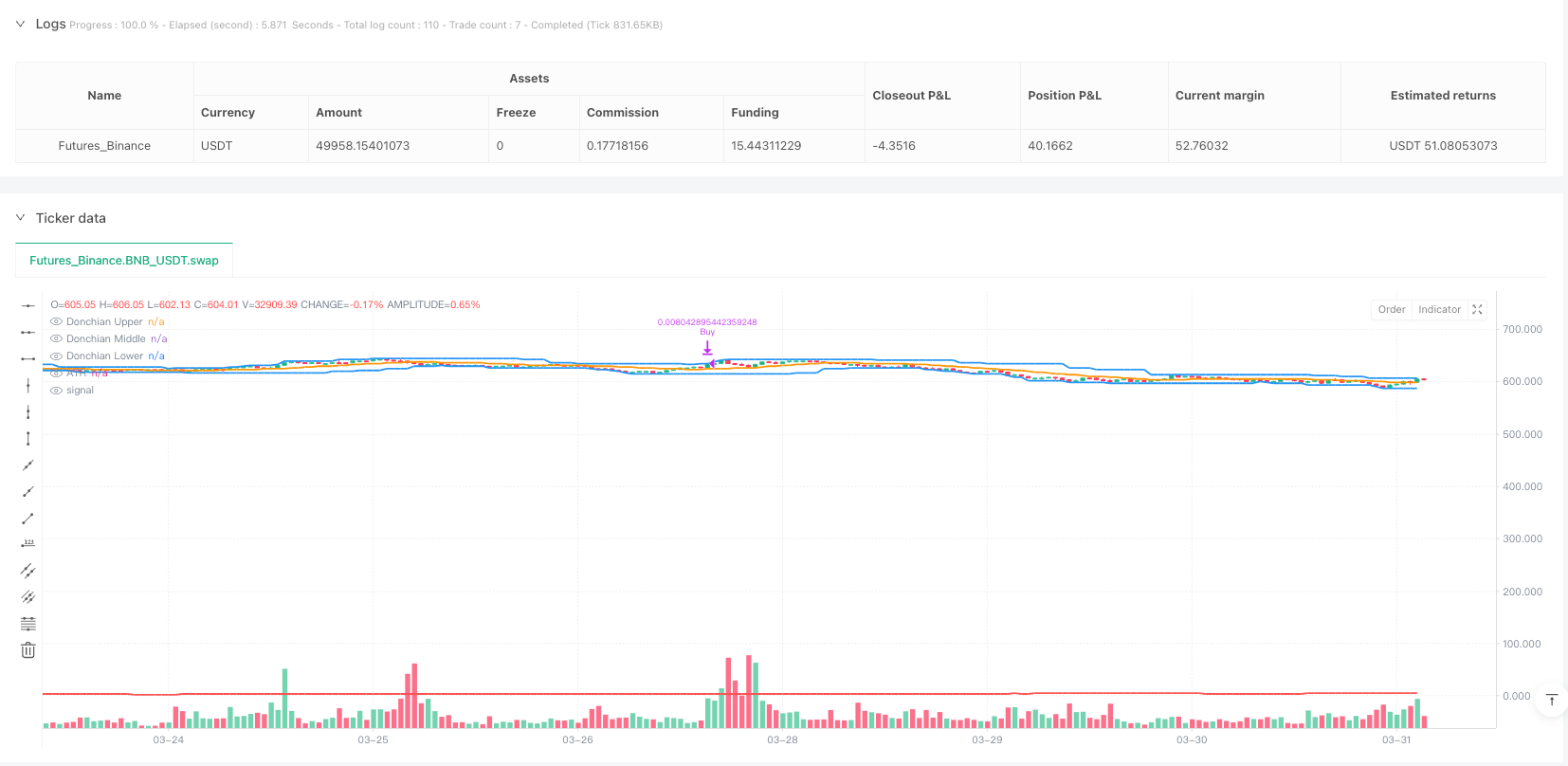Select the horizontal ray line drawing tool
1568x766 pixels.
pyautogui.click(x=28, y=332)
